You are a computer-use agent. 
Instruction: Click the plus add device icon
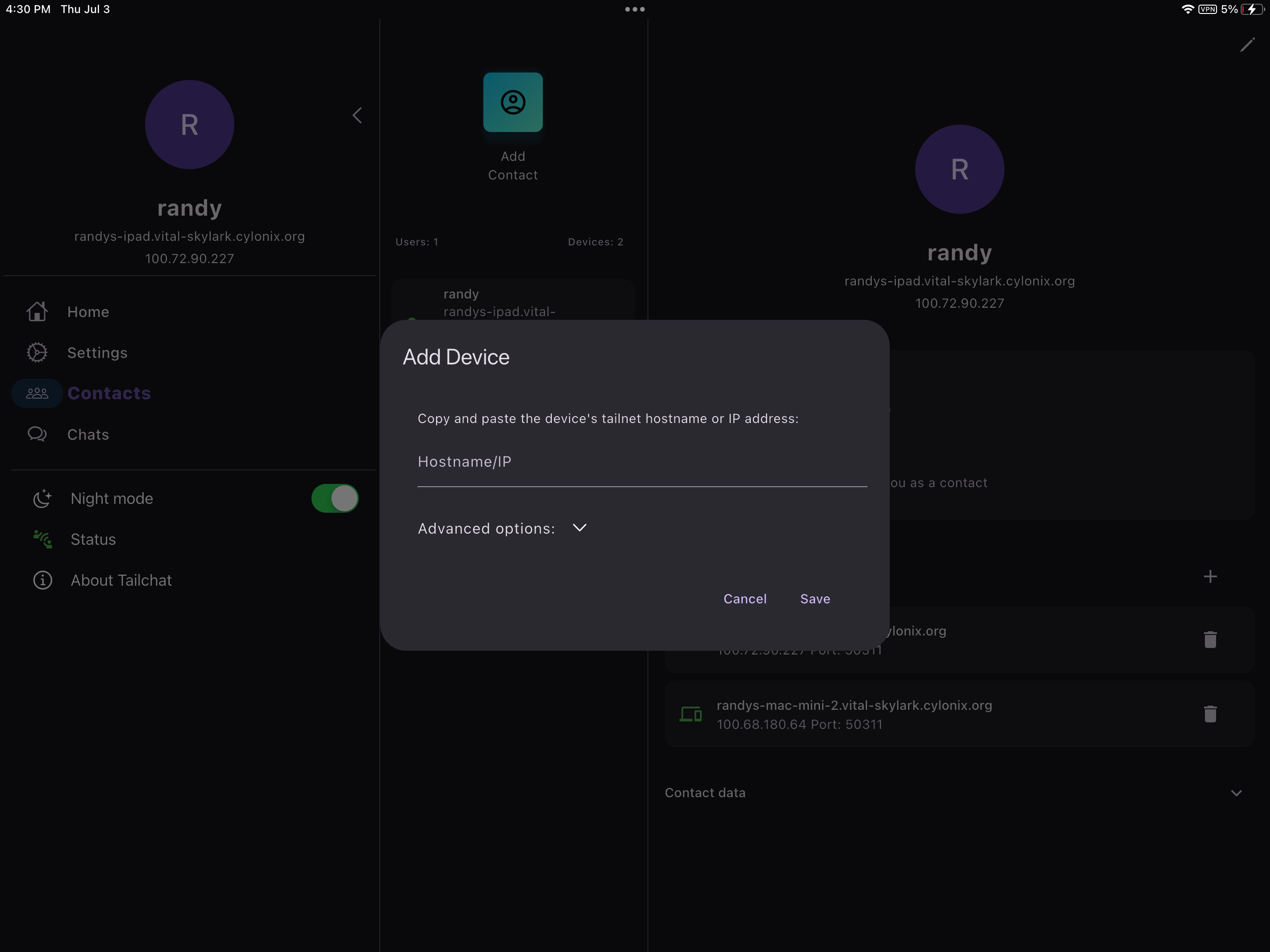(1210, 576)
